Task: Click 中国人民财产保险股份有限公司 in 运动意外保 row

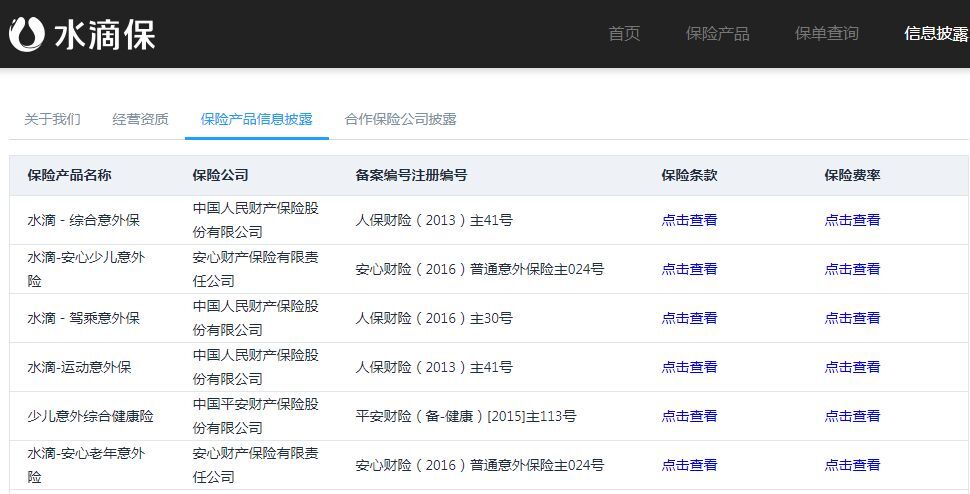Action: [255, 367]
